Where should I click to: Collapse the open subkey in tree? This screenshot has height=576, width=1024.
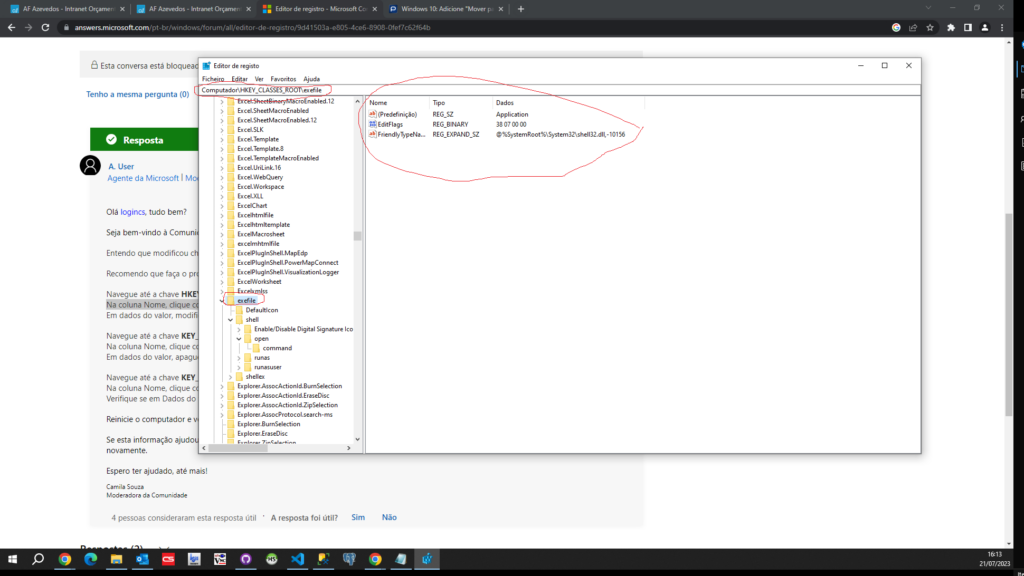239,339
